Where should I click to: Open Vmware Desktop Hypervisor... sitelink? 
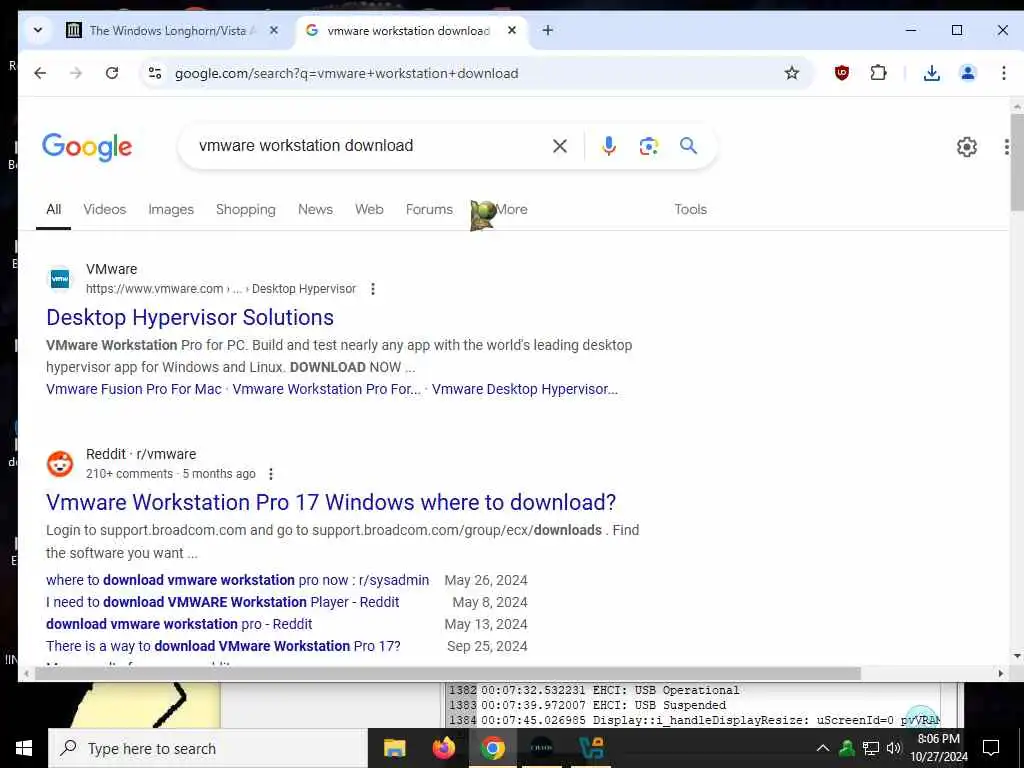(x=524, y=389)
